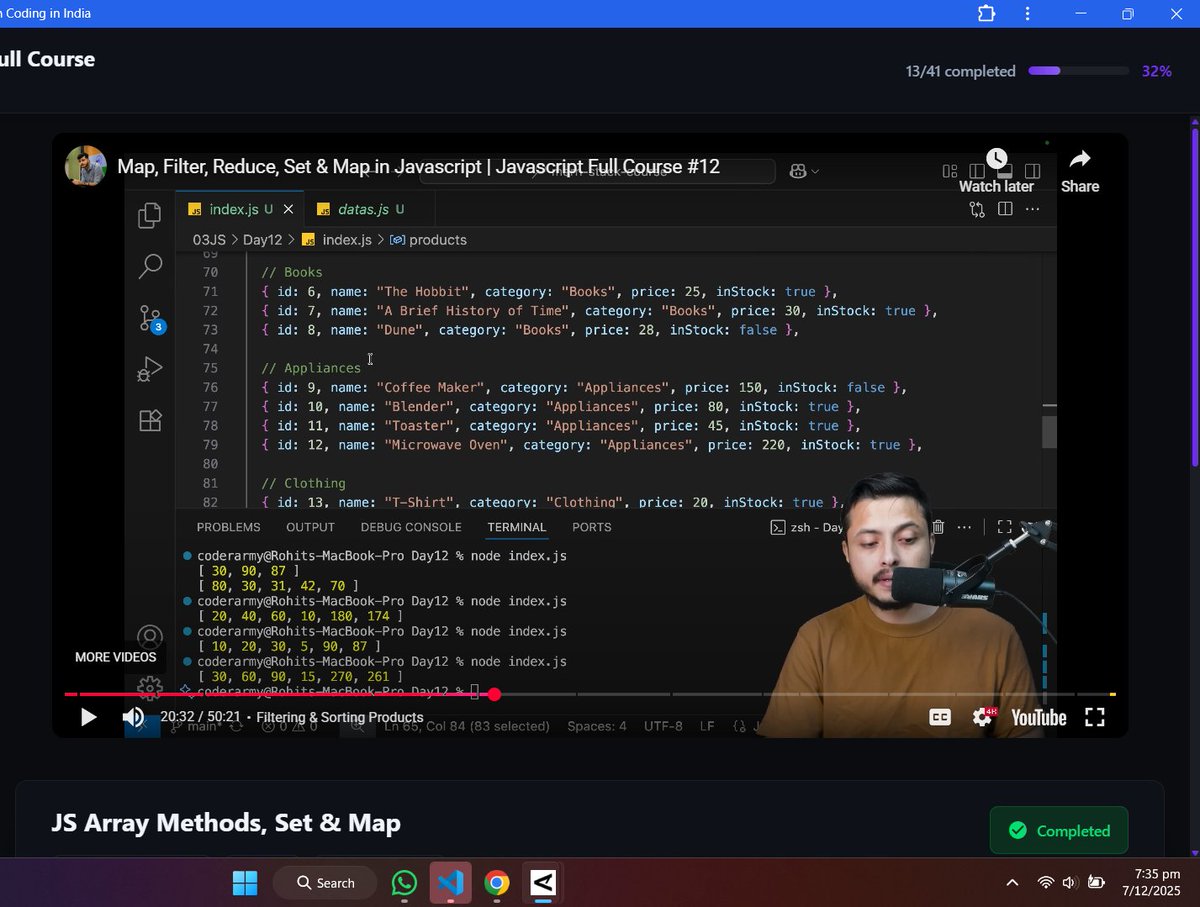Open the Copilot icon dropdown
Screen dimensions: 1200x907
[x=803, y=171]
